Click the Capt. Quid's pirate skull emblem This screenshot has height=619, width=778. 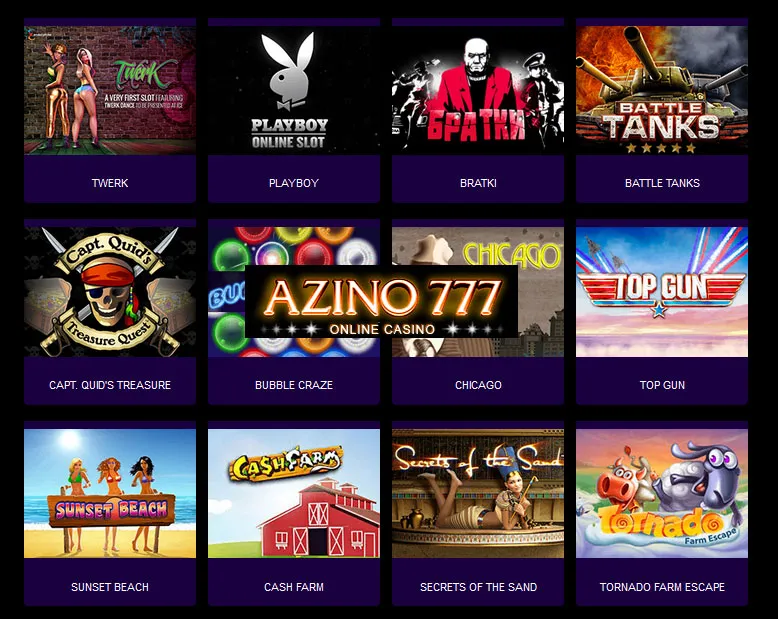pyautogui.click(x=110, y=292)
